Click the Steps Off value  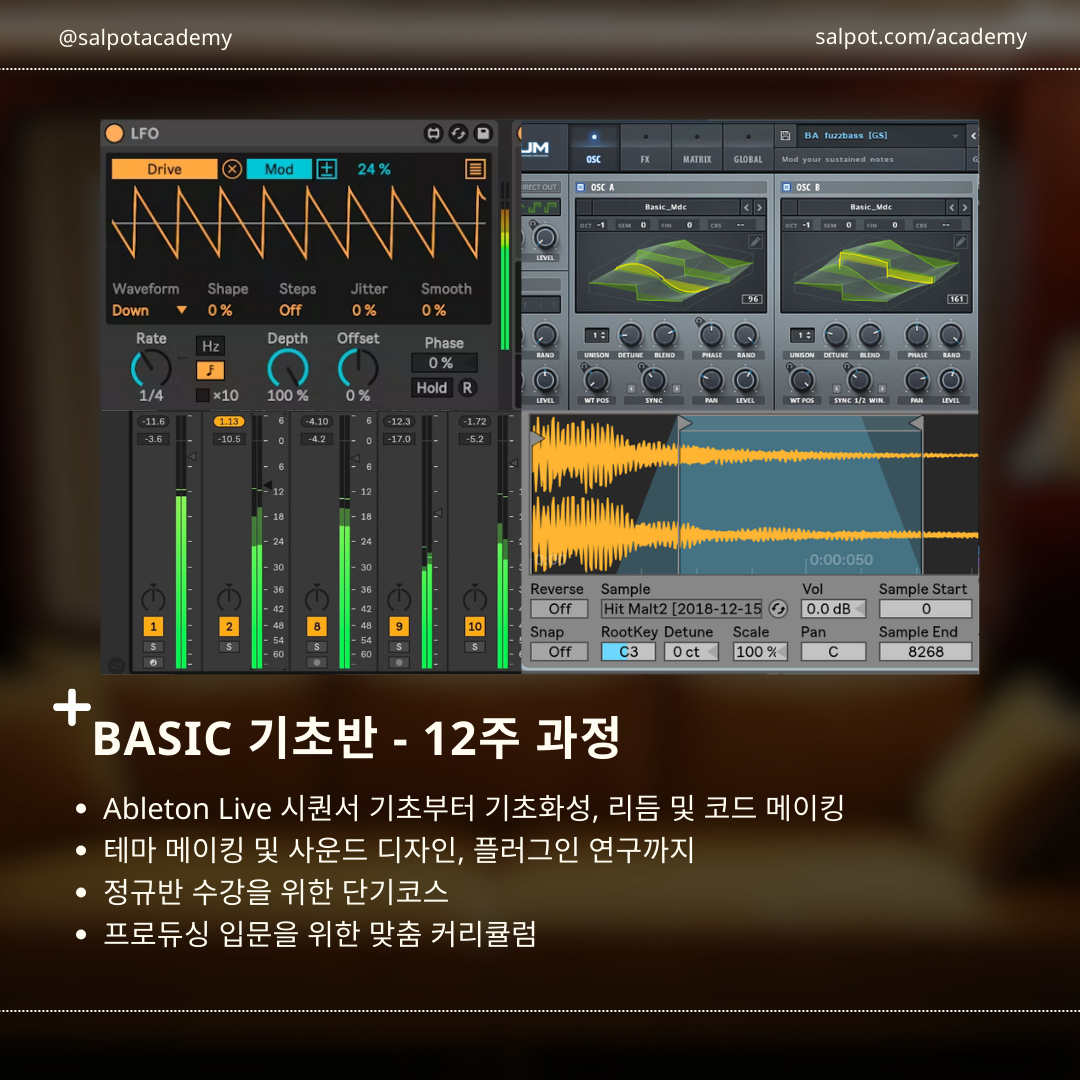(290, 310)
